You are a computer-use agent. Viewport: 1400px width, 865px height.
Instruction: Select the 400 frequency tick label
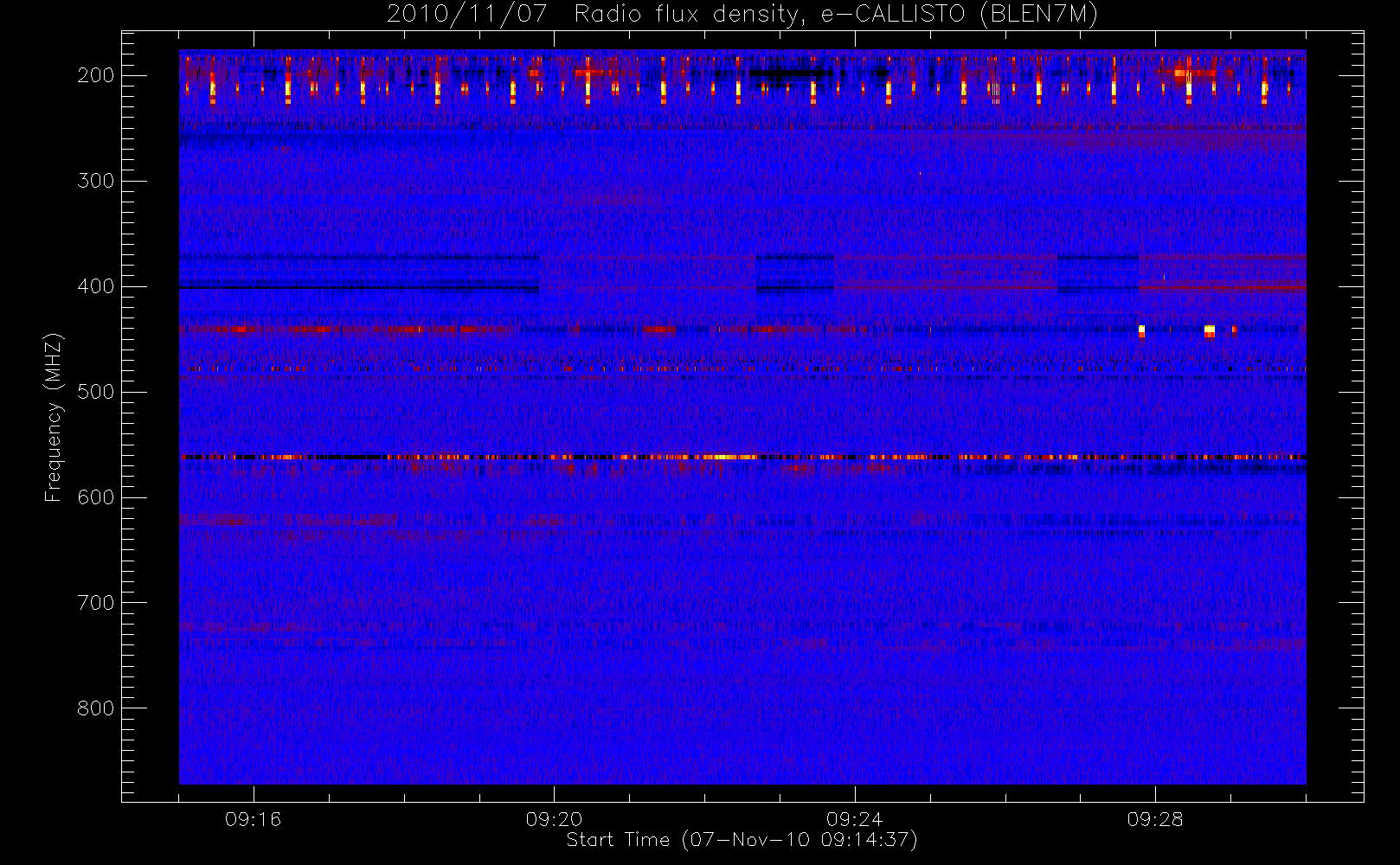coord(96,286)
